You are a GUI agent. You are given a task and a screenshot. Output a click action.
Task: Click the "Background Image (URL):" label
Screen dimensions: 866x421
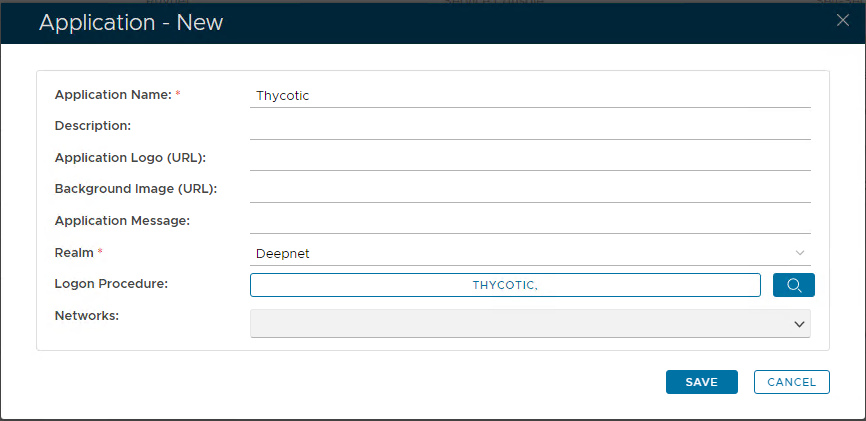pos(136,188)
